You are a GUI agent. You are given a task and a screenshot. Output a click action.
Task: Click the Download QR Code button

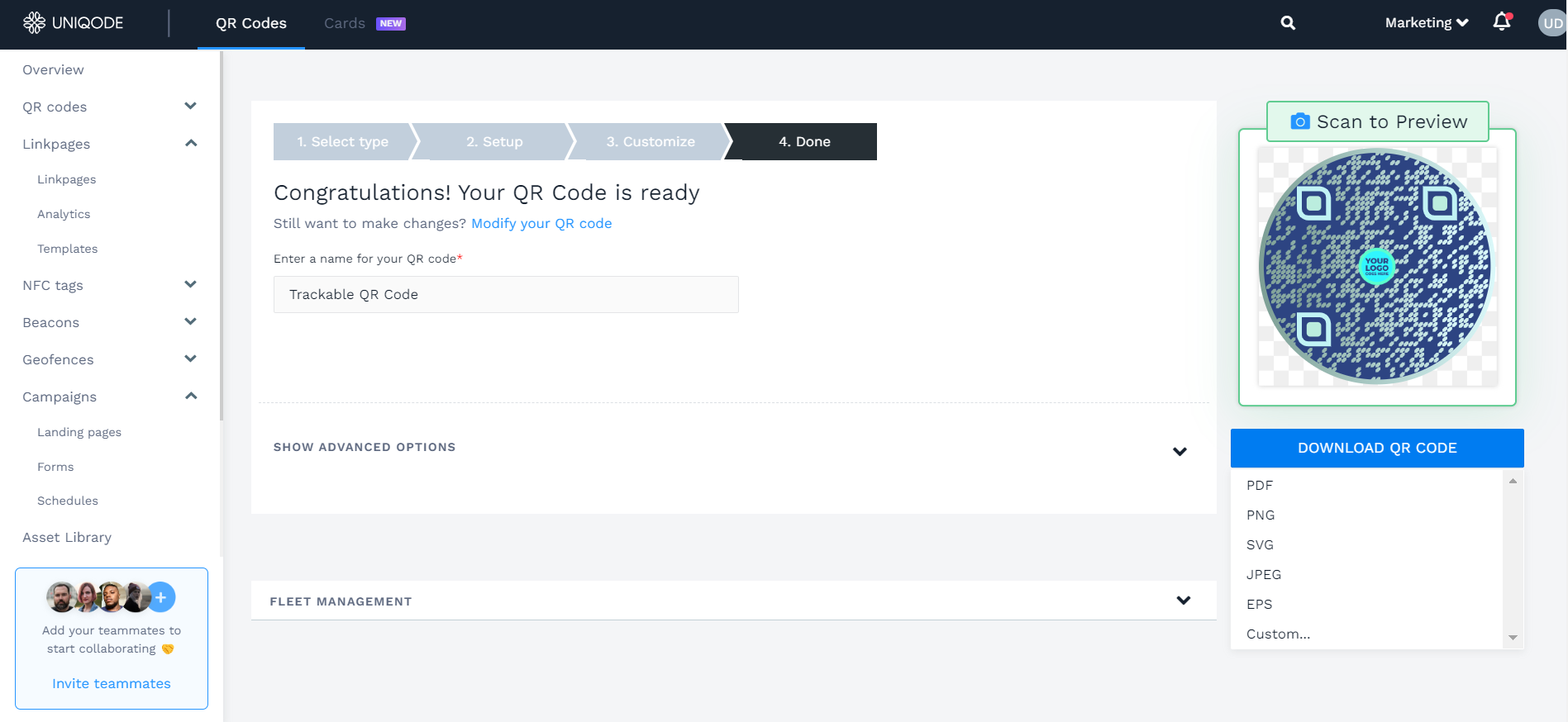[x=1377, y=448]
